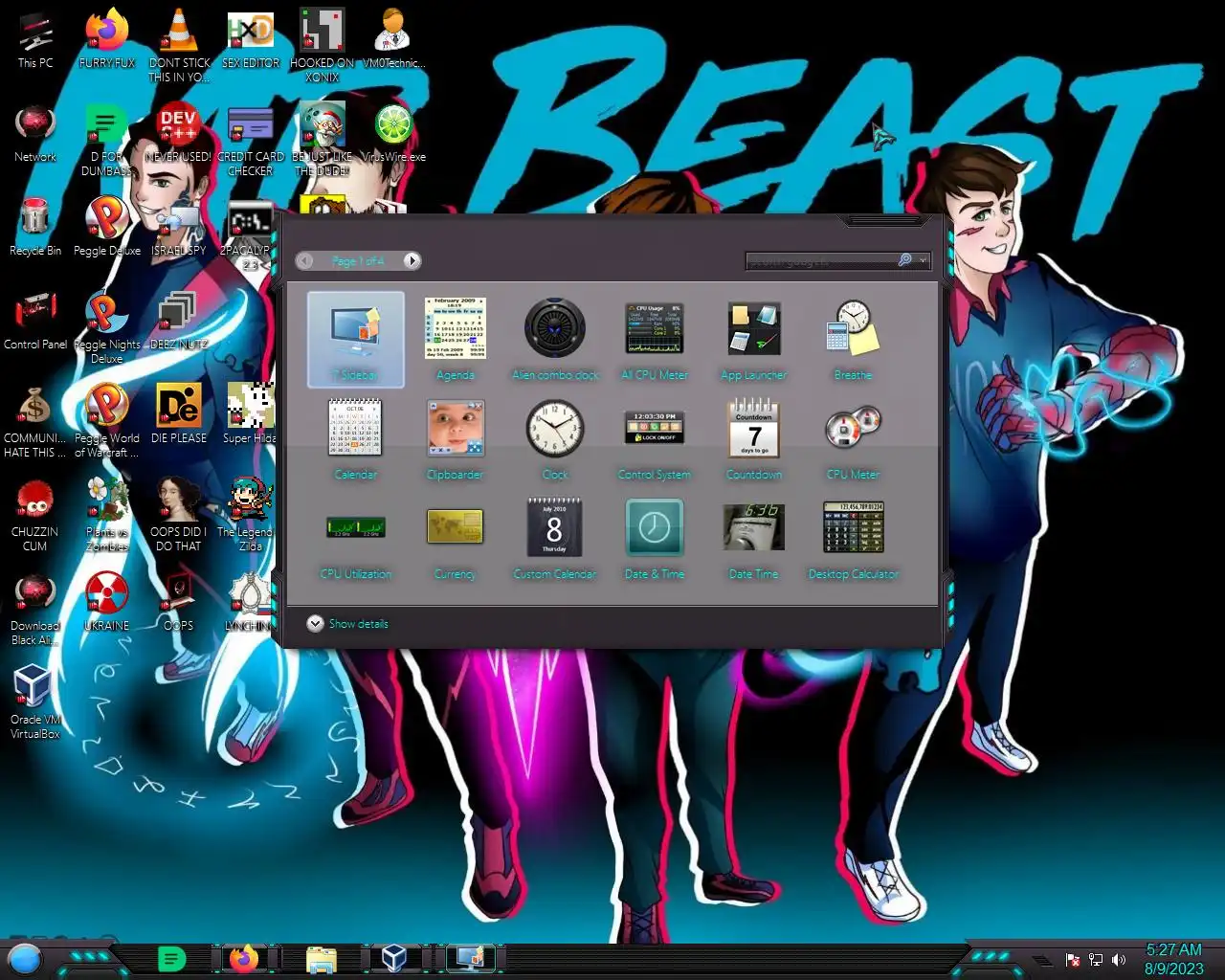
Task: Click the magnifier search icon
Action: (x=905, y=260)
